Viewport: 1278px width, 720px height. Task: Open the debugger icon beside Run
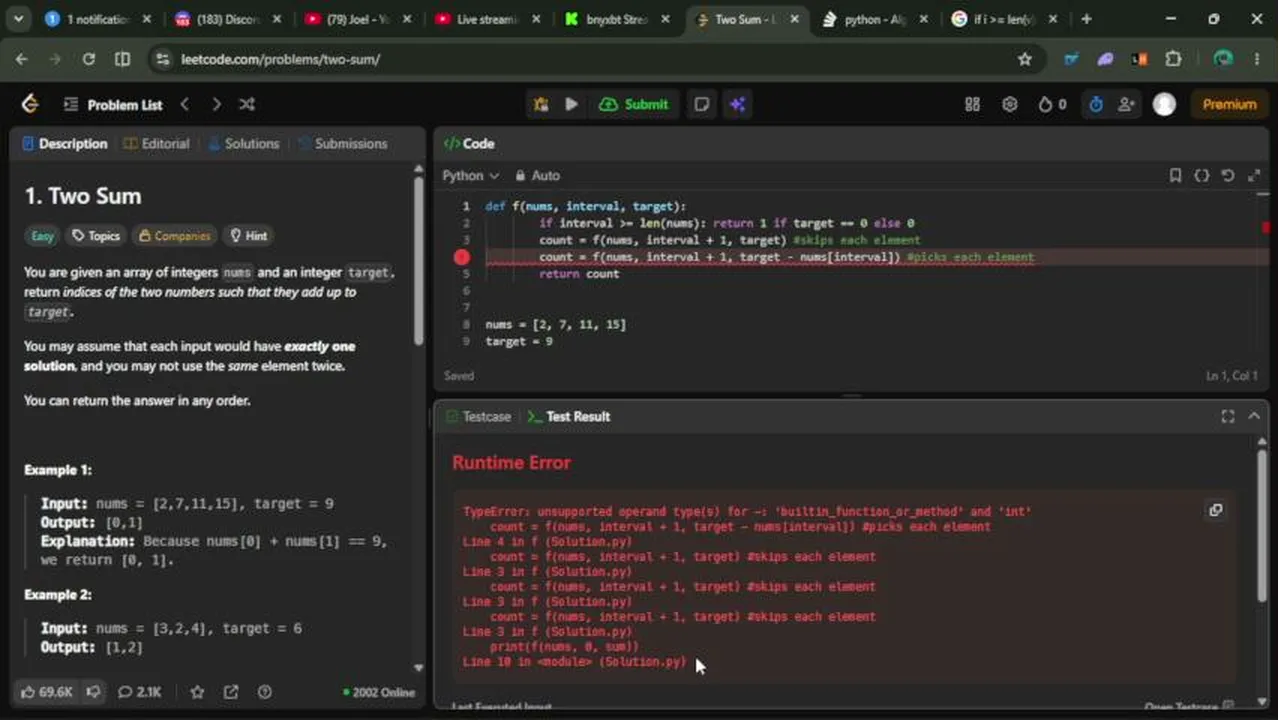[x=541, y=104]
